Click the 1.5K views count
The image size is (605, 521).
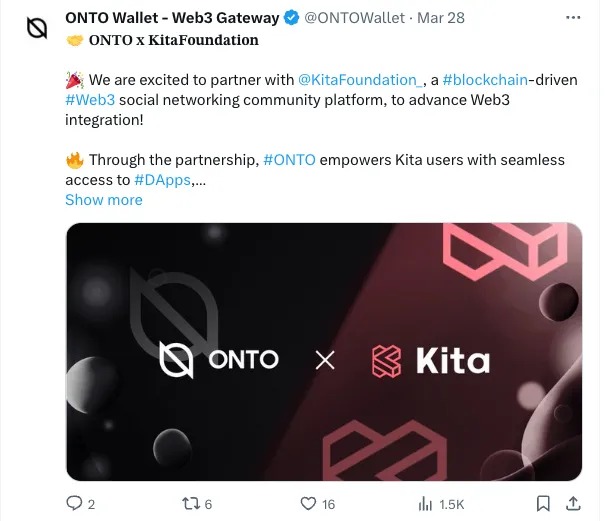click(452, 503)
